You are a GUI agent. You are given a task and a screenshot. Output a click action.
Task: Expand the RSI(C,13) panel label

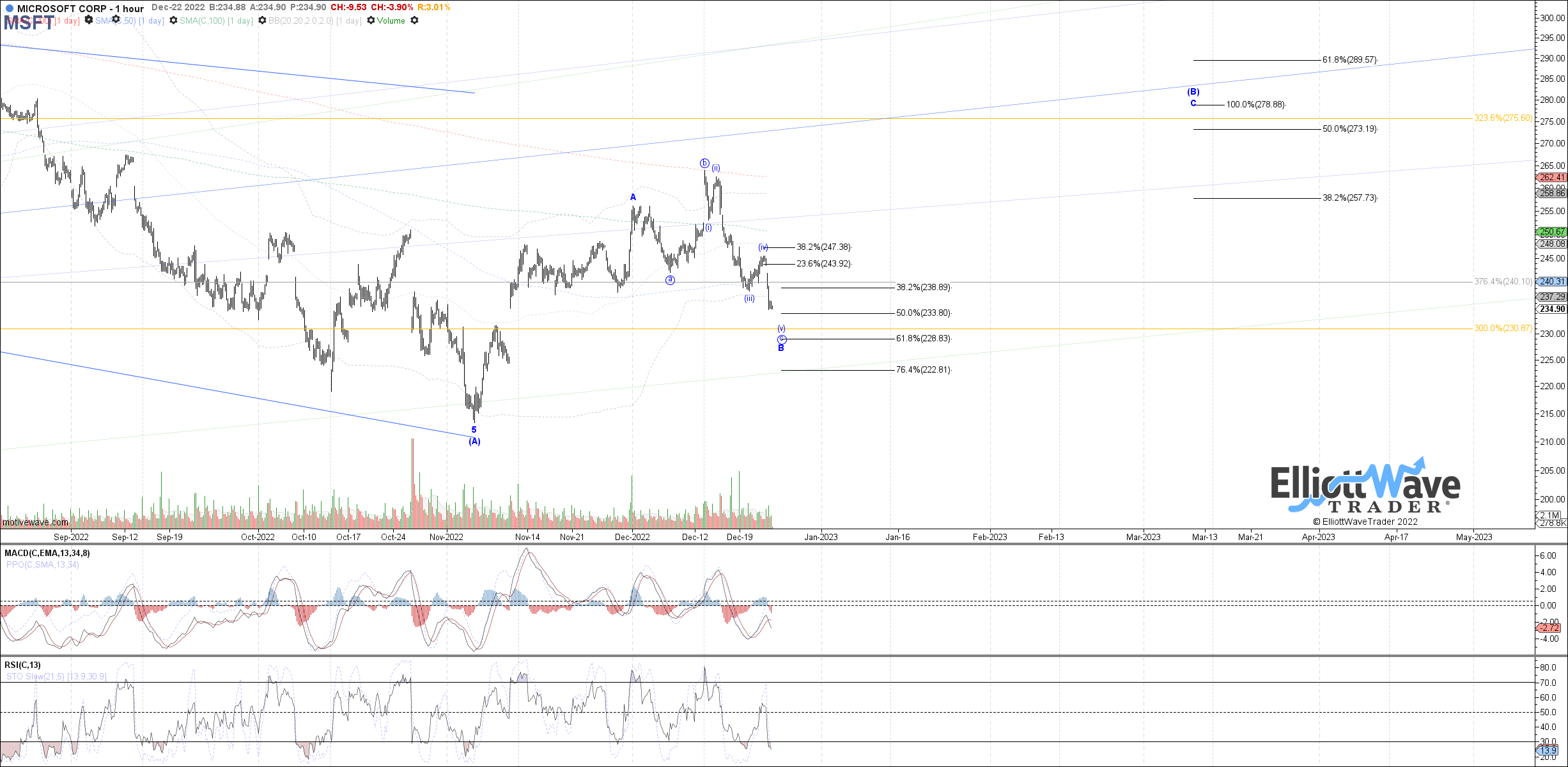[x=22, y=665]
